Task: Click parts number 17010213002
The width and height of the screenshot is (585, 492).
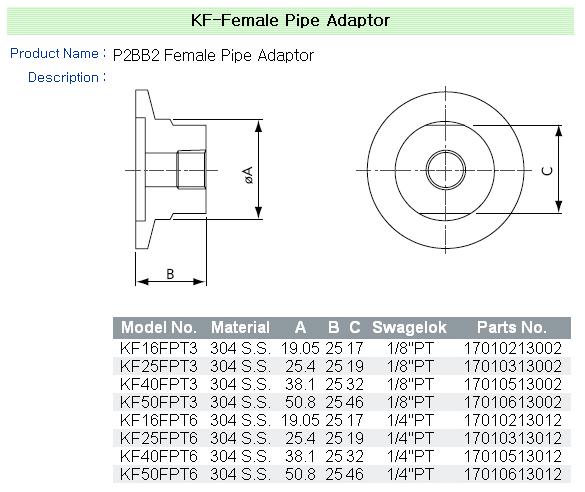Action: pyautogui.click(x=513, y=348)
